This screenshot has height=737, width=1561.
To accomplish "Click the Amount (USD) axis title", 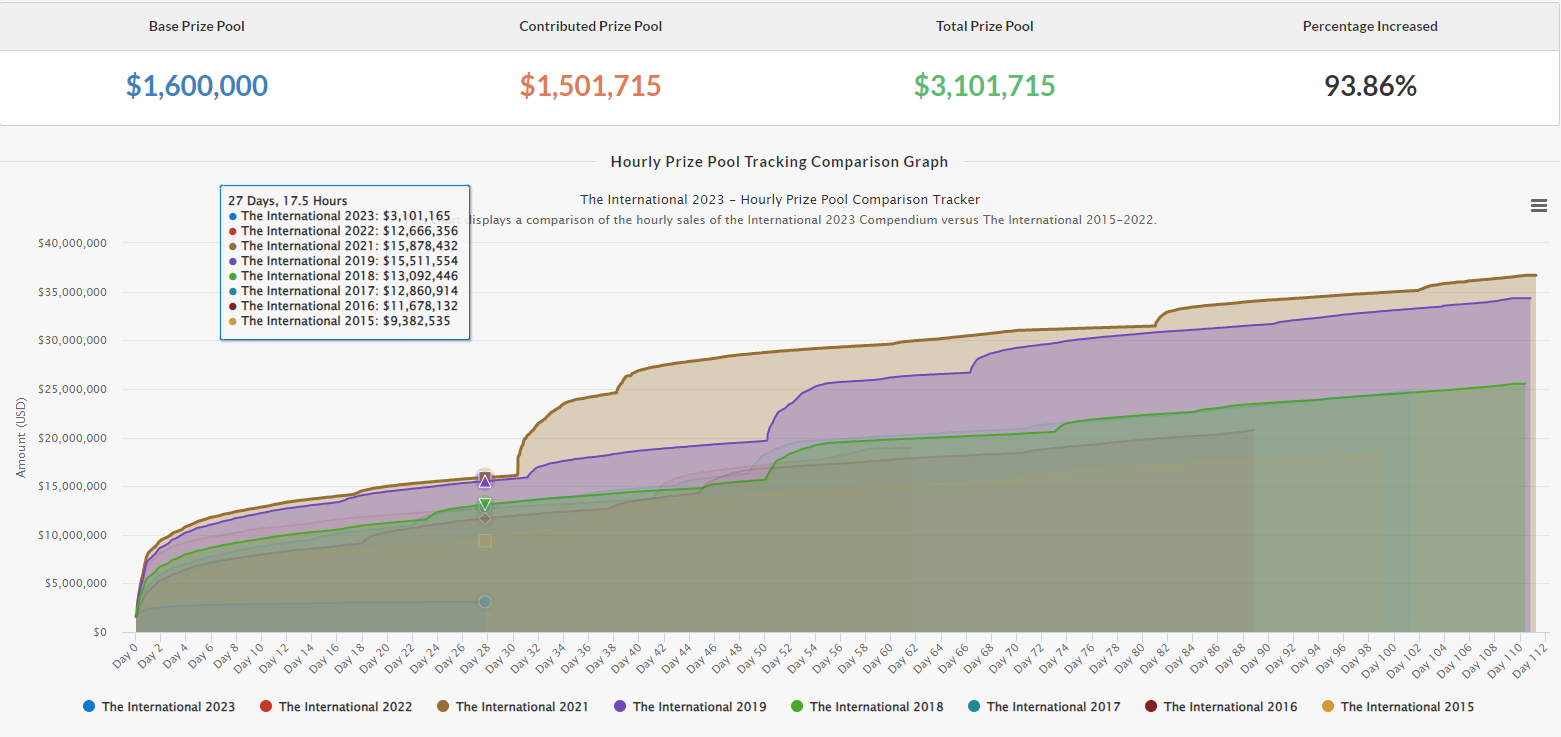I will click(21, 438).
